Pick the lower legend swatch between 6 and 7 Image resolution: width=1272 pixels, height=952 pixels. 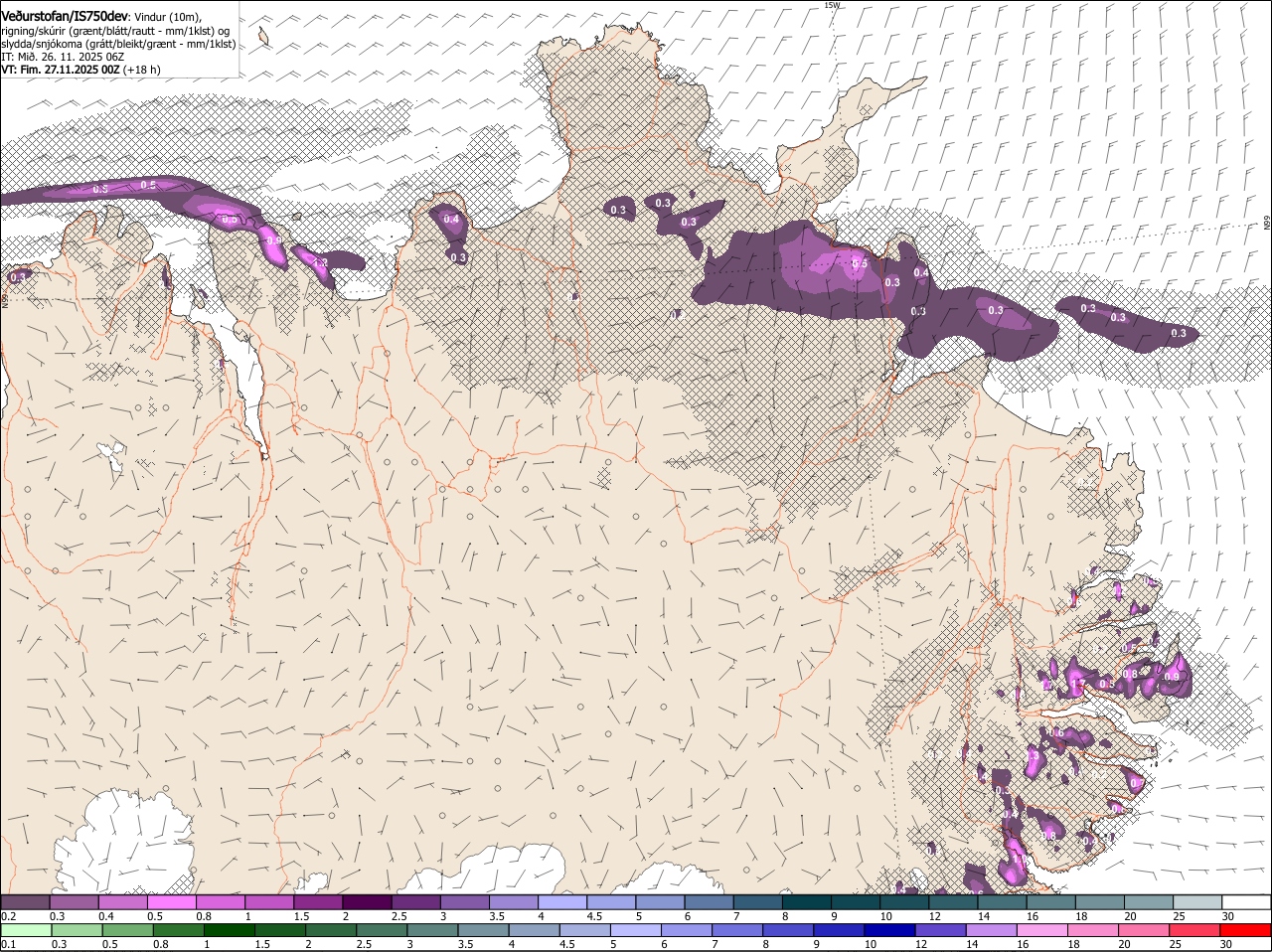687,930
